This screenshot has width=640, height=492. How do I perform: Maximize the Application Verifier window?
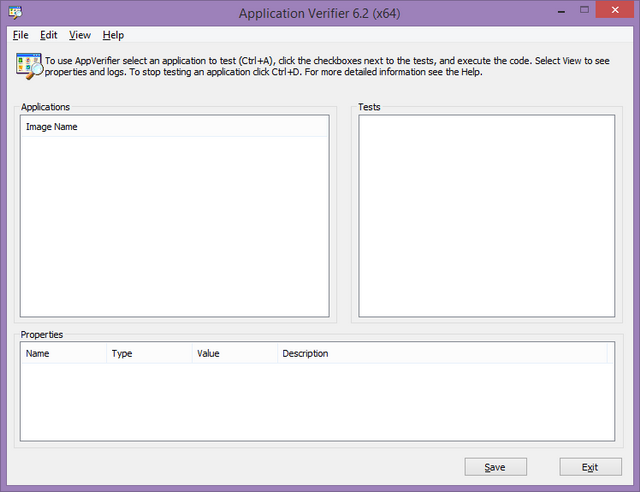click(584, 10)
